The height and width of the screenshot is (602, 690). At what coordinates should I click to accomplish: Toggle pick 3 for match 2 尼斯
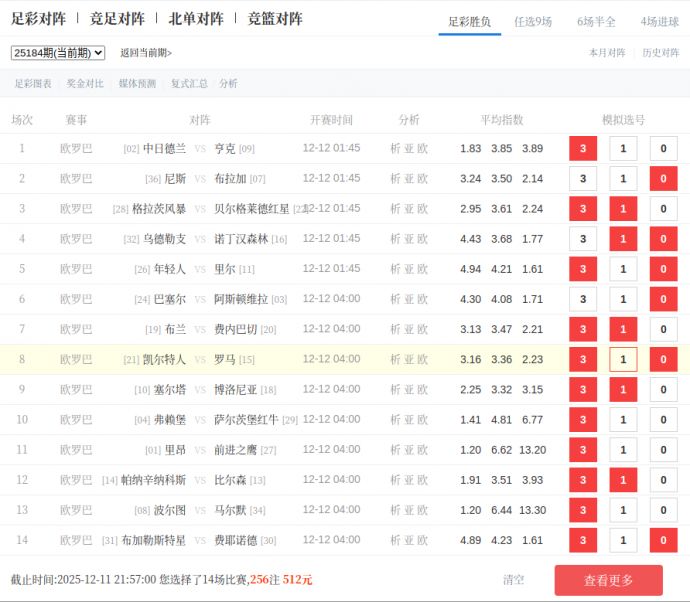[x=583, y=179]
